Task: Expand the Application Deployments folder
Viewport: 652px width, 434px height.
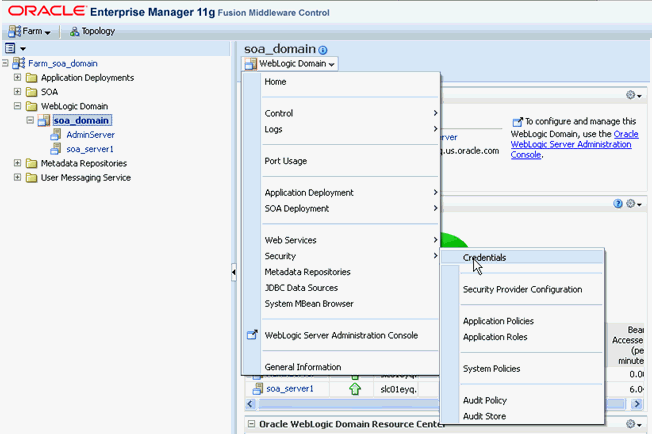Action: pyautogui.click(x=17, y=77)
